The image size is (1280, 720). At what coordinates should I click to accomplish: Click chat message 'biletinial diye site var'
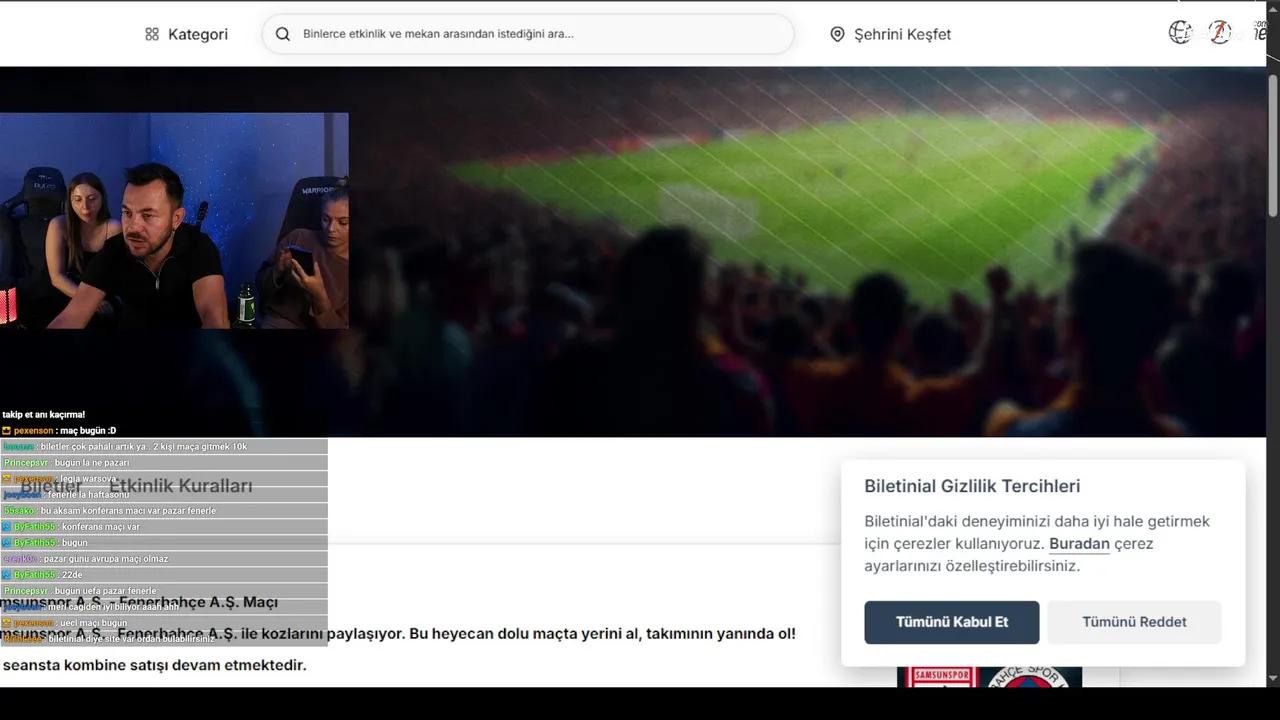click(x=131, y=639)
